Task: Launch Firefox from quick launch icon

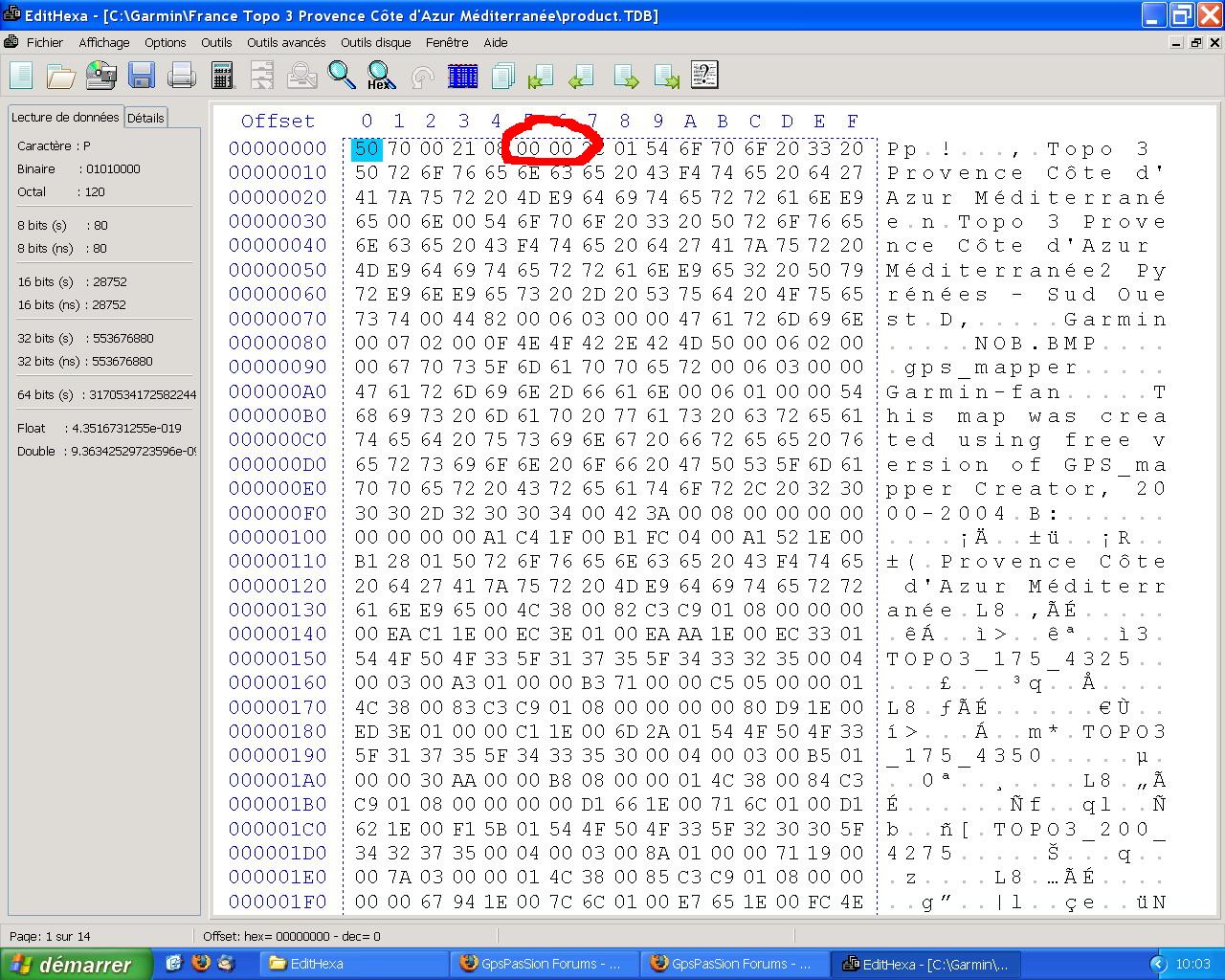Action: pyautogui.click(x=200, y=963)
